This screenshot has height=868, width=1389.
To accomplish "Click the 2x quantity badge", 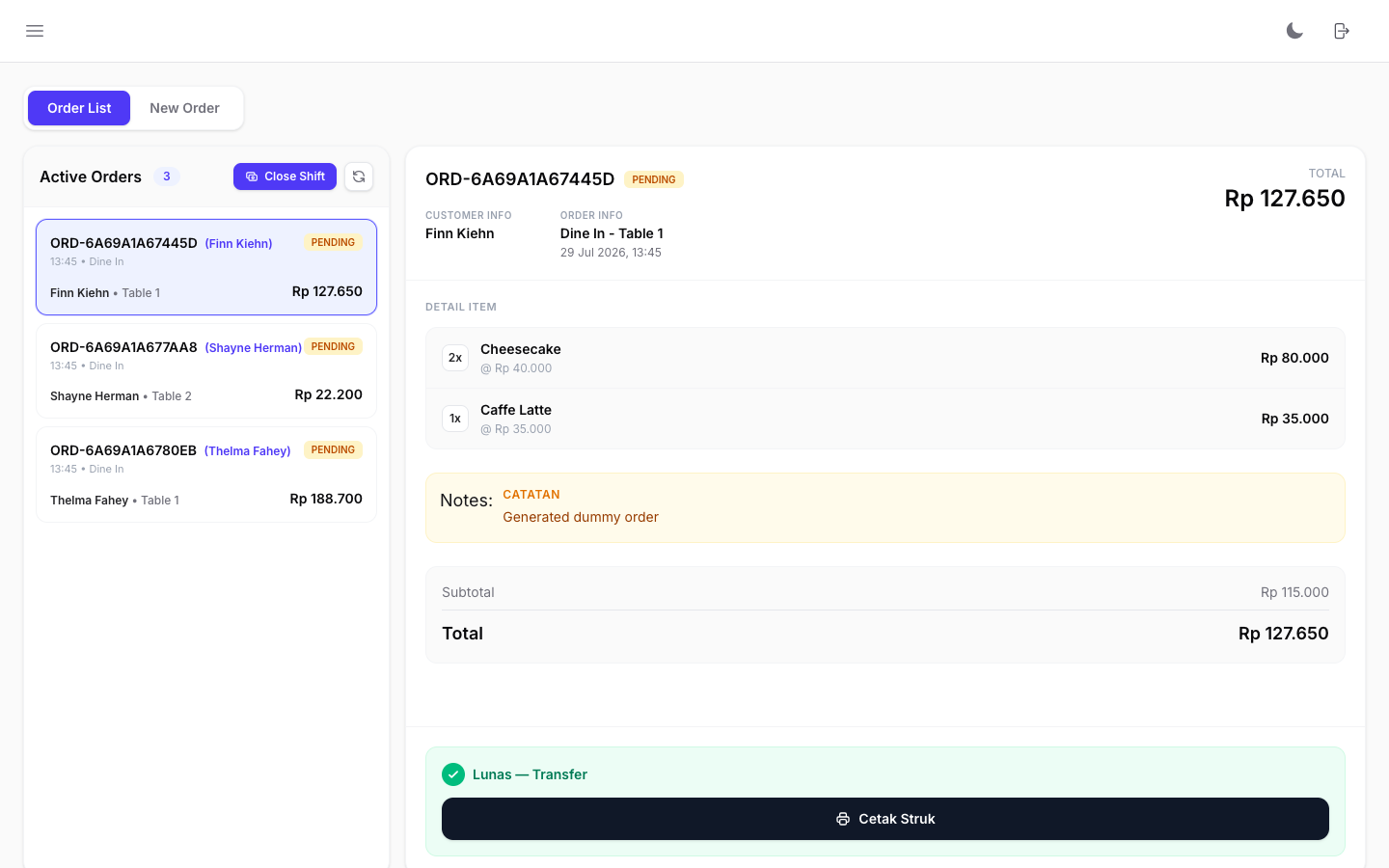I will (455, 358).
